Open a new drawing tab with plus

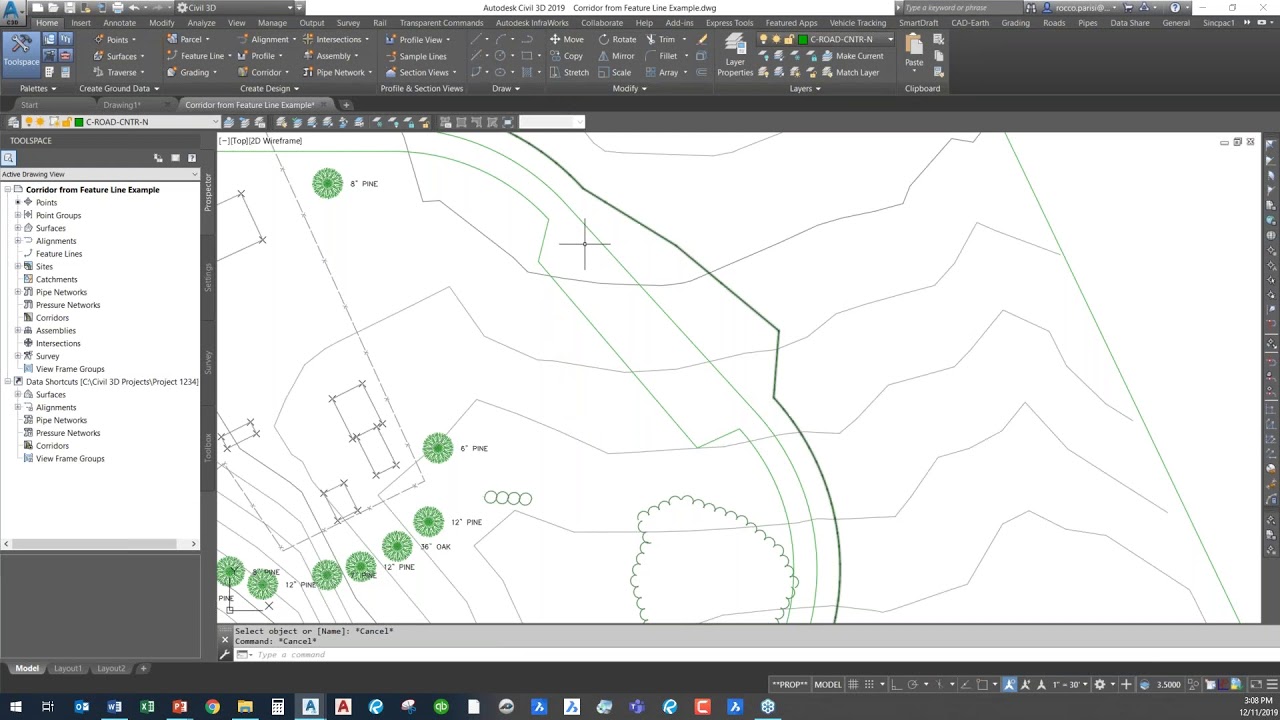[346, 105]
